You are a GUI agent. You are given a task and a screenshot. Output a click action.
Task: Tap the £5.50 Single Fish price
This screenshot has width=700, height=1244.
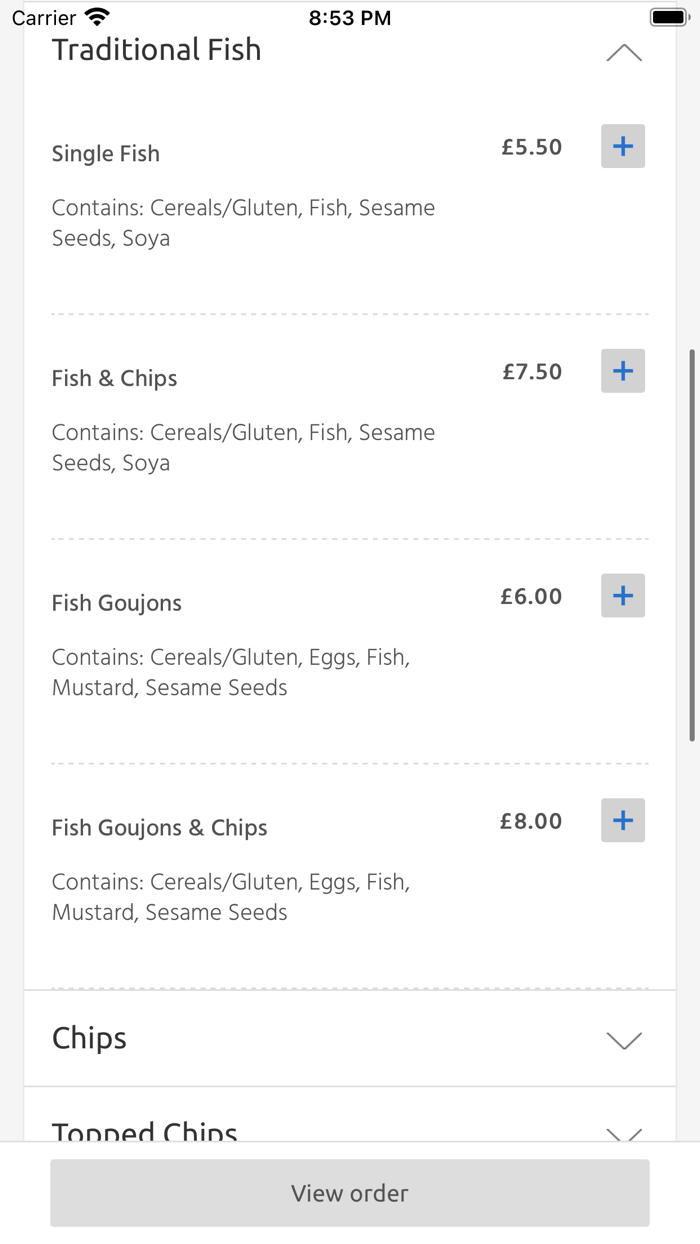pos(532,148)
